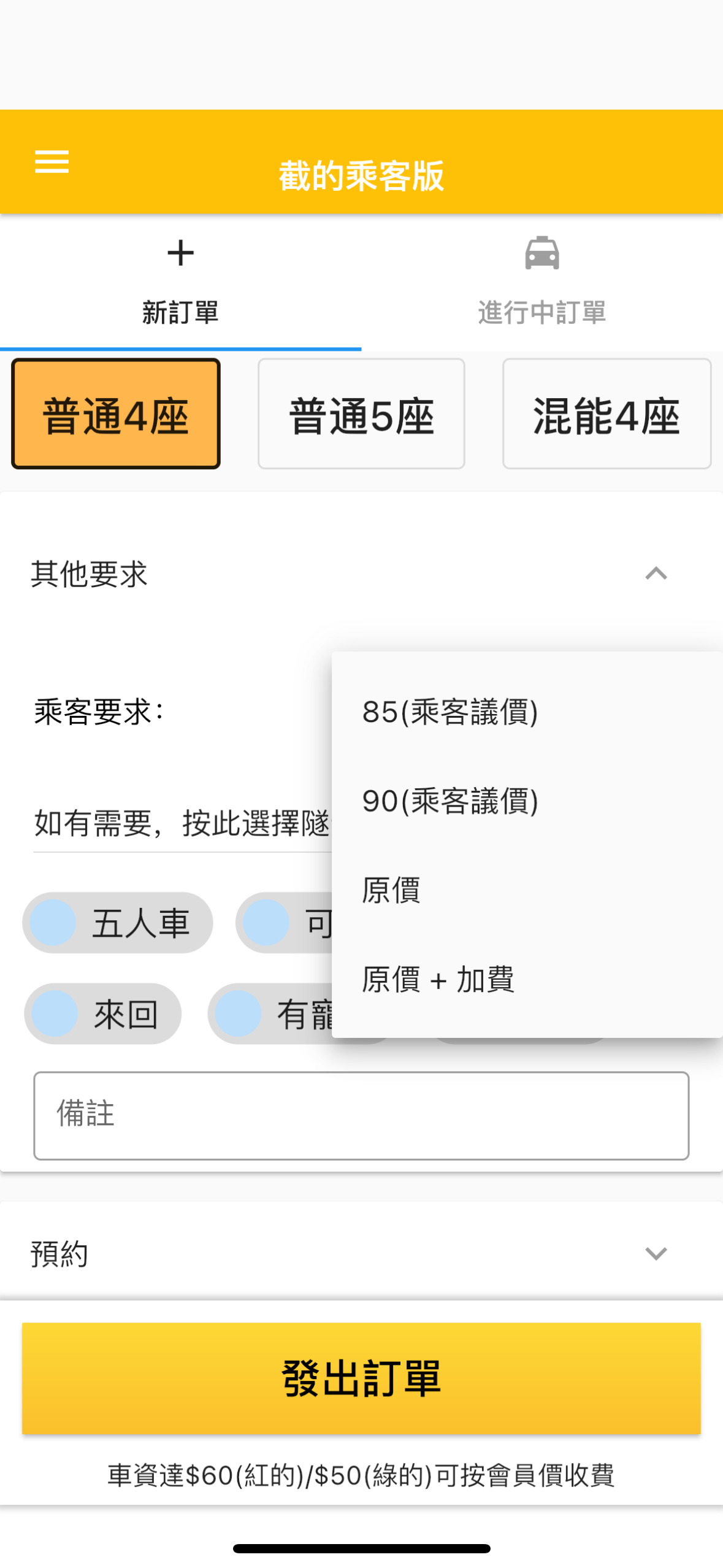The image size is (723, 1568).
Task: Select 90(乘客議價) from the dropdown list
Action: pos(450,801)
